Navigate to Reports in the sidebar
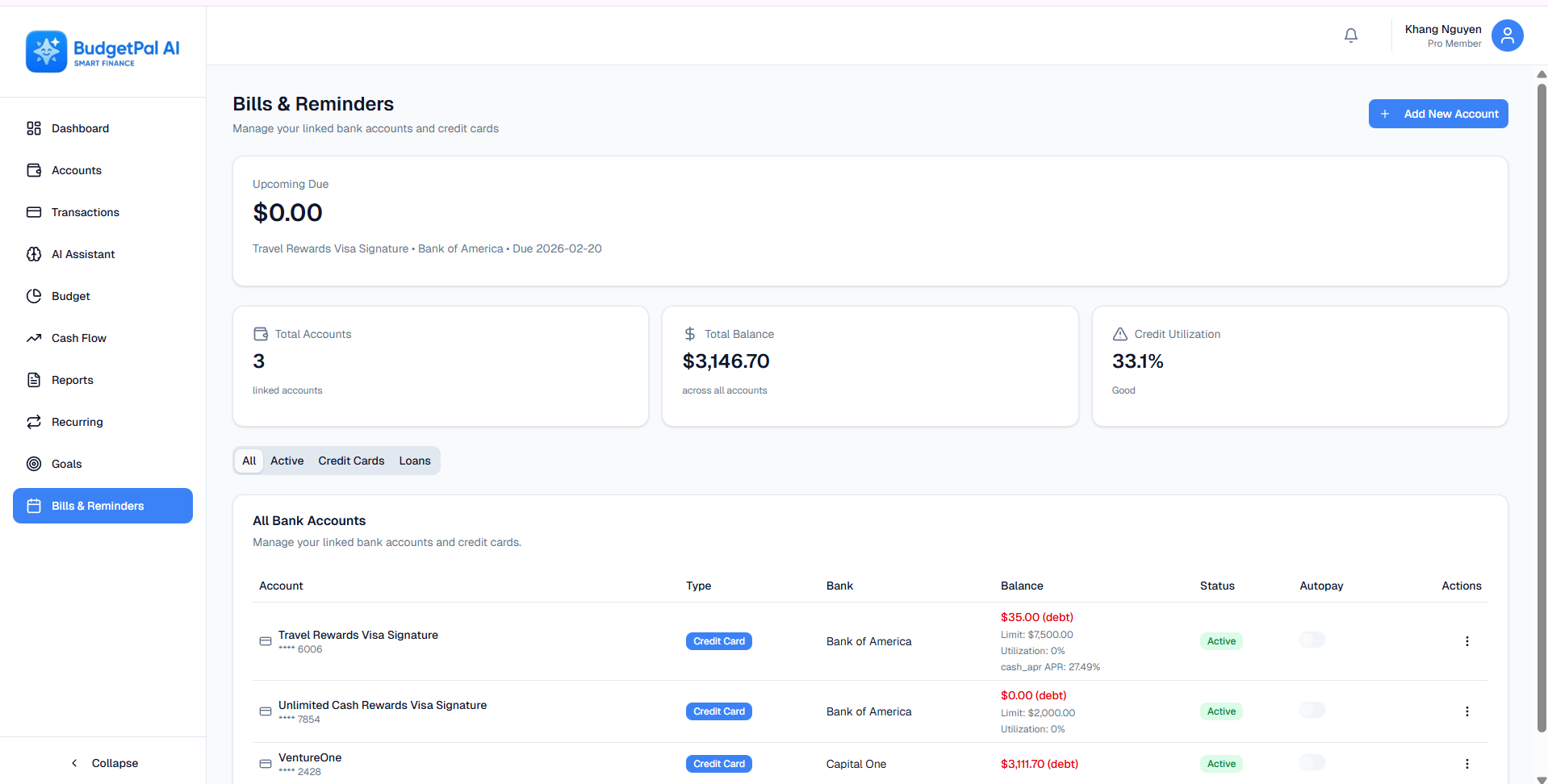This screenshot has width=1548, height=784. click(71, 380)
